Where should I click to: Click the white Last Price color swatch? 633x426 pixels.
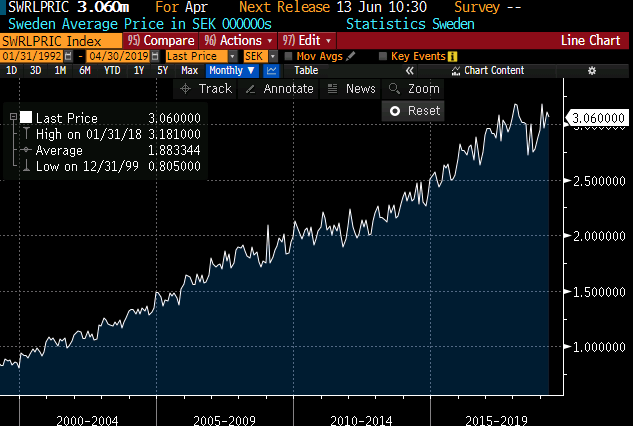click(x=26, y=117)
